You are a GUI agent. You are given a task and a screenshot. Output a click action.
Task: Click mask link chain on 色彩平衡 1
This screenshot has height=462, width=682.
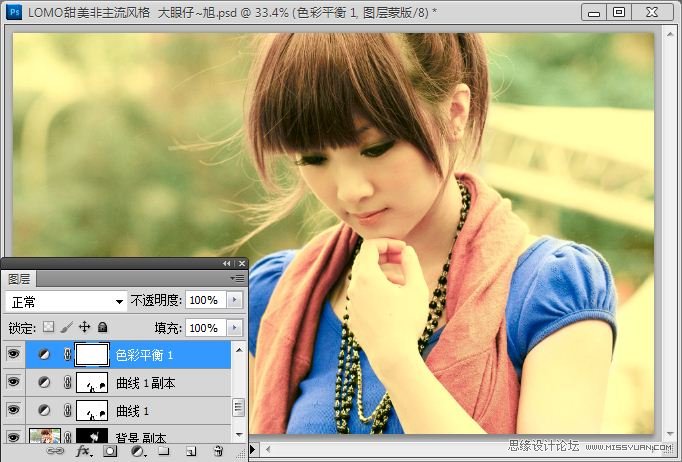(67, 355)
